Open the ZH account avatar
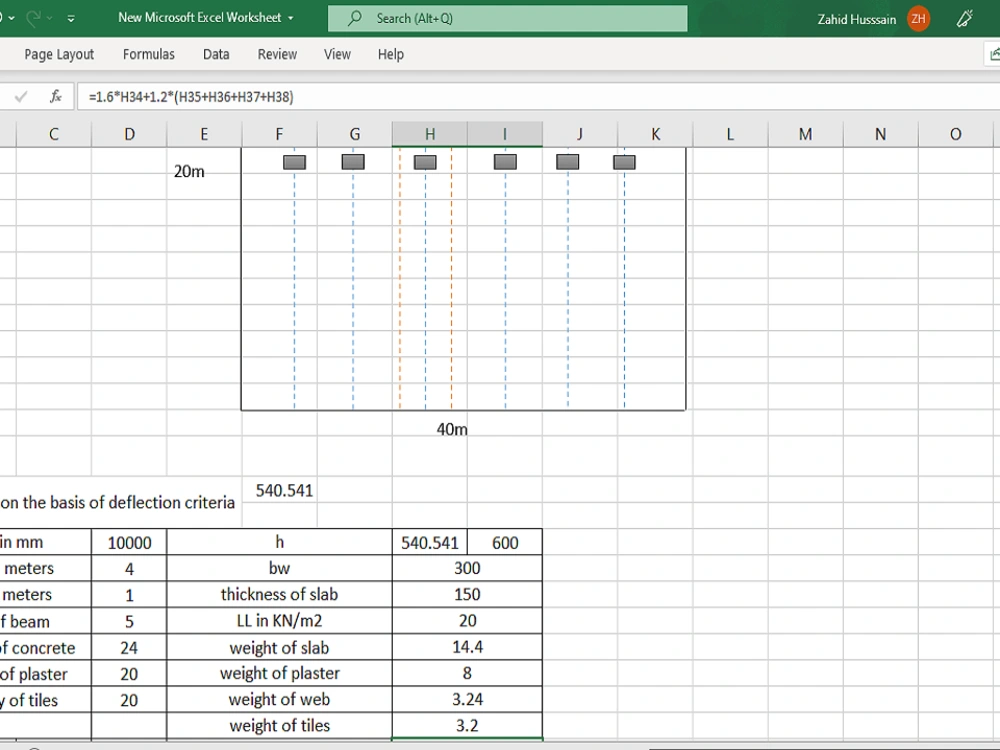The image size is (1000, 750). [918, 18]
